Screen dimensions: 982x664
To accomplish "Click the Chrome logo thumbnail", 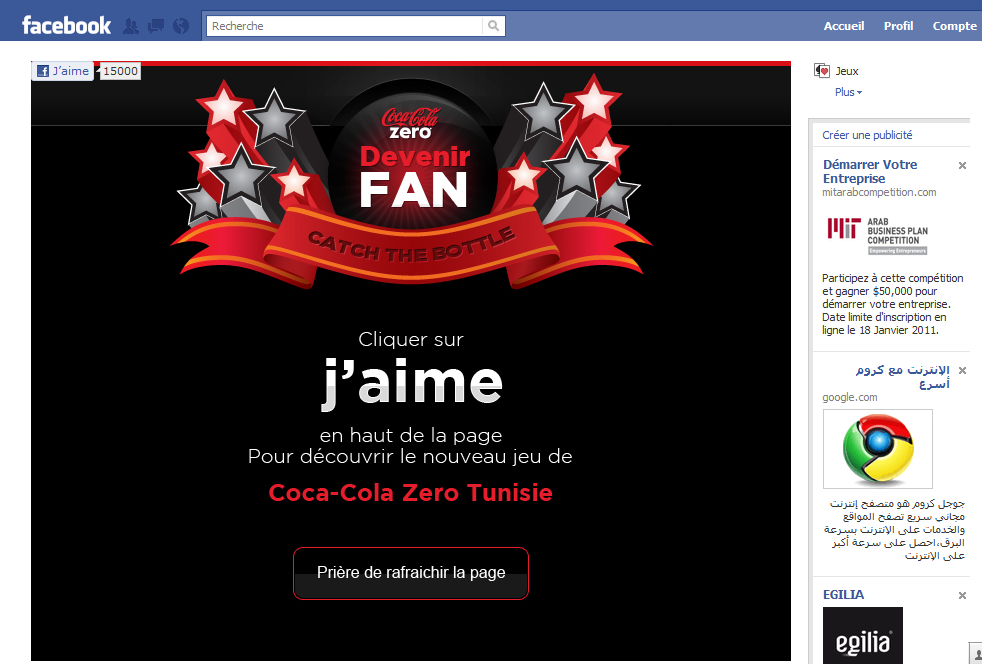I will pyautogui.click(x=877, y=449).
